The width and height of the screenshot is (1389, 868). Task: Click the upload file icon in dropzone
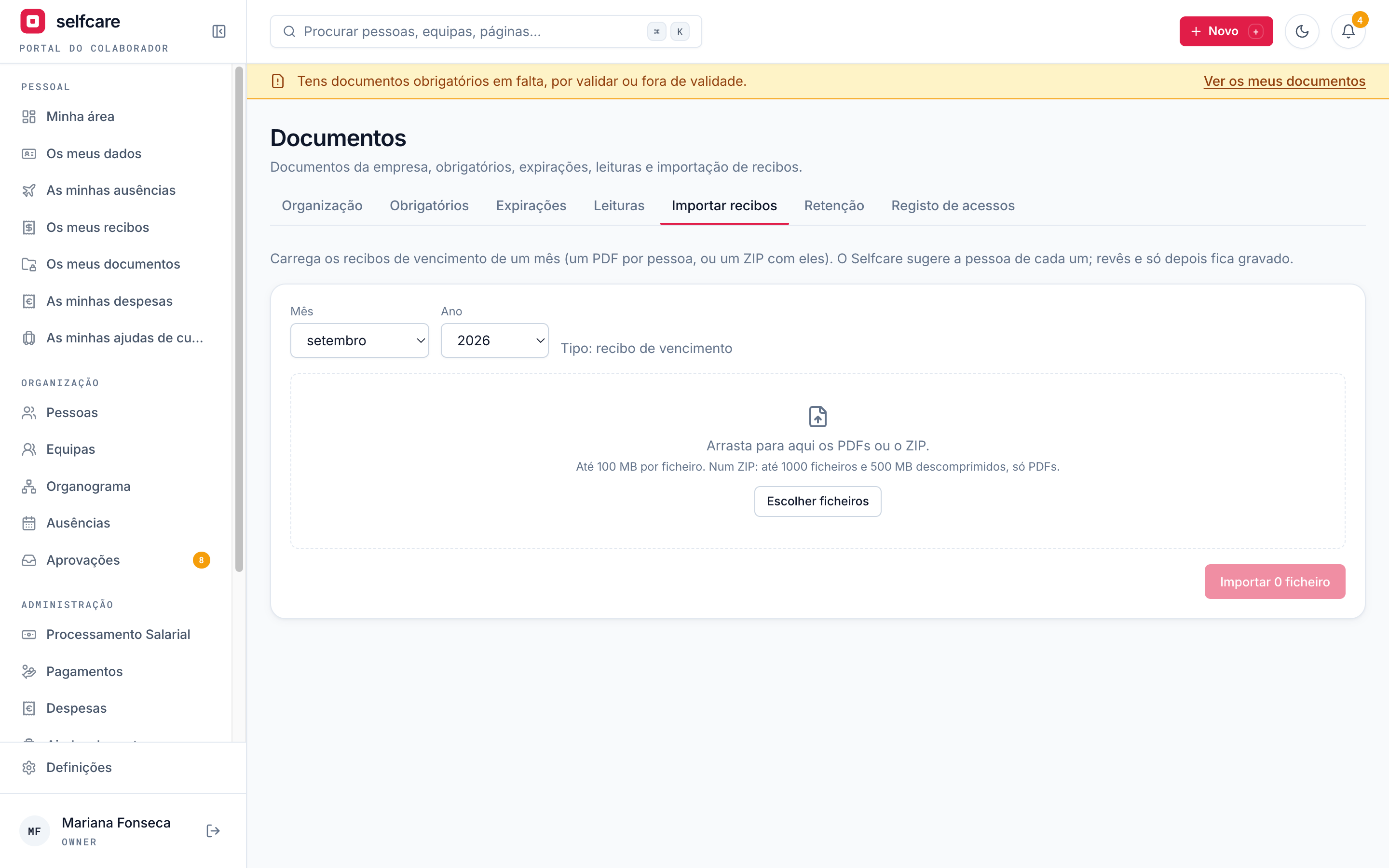pos(817,417)
